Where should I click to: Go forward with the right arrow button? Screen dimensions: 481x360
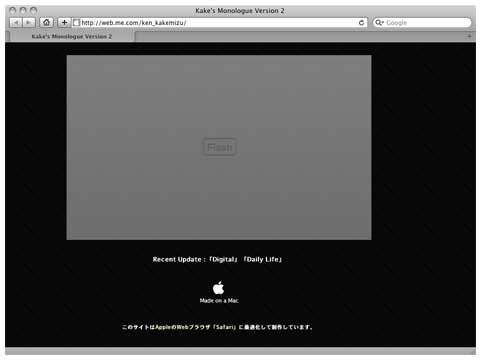[29, 23]
